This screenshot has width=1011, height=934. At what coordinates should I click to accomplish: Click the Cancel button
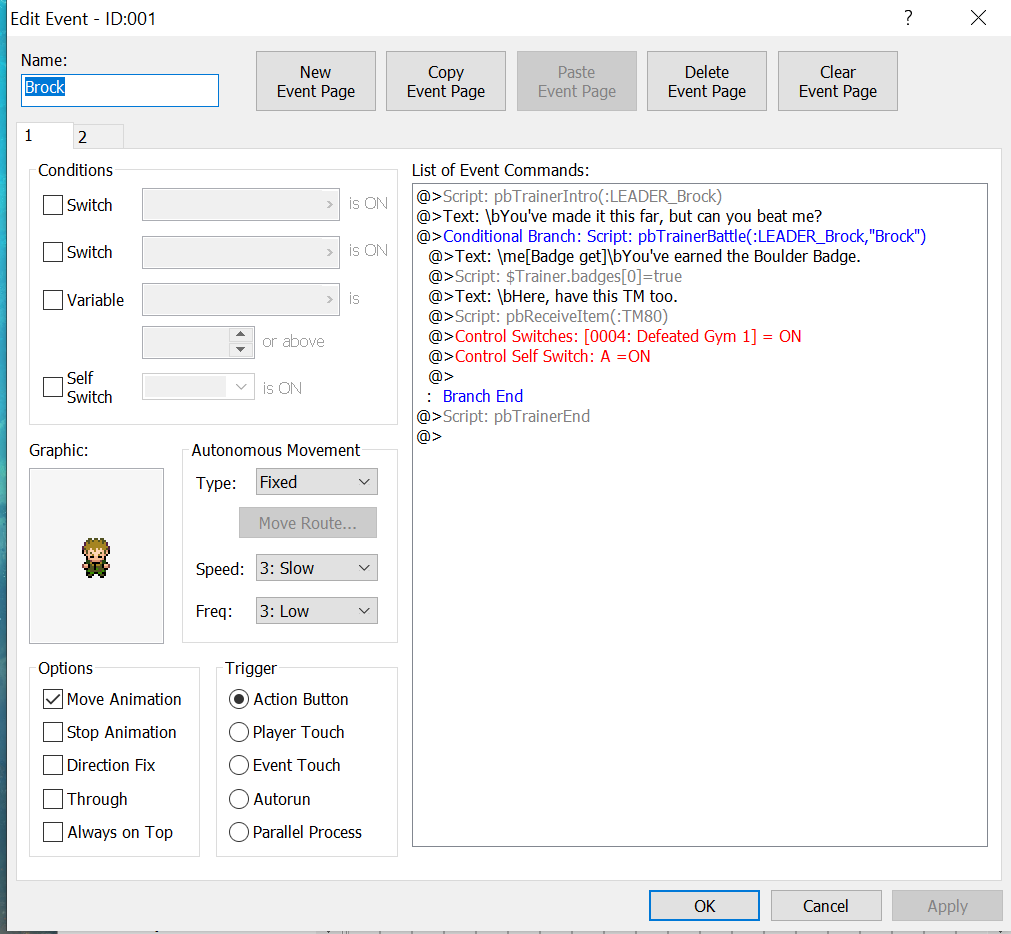(826, 906)
